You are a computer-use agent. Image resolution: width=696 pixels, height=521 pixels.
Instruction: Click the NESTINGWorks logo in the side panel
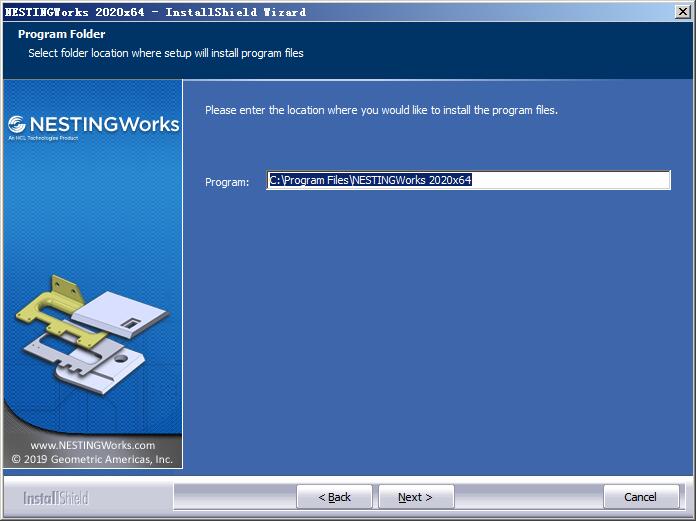tap(94, 126)
